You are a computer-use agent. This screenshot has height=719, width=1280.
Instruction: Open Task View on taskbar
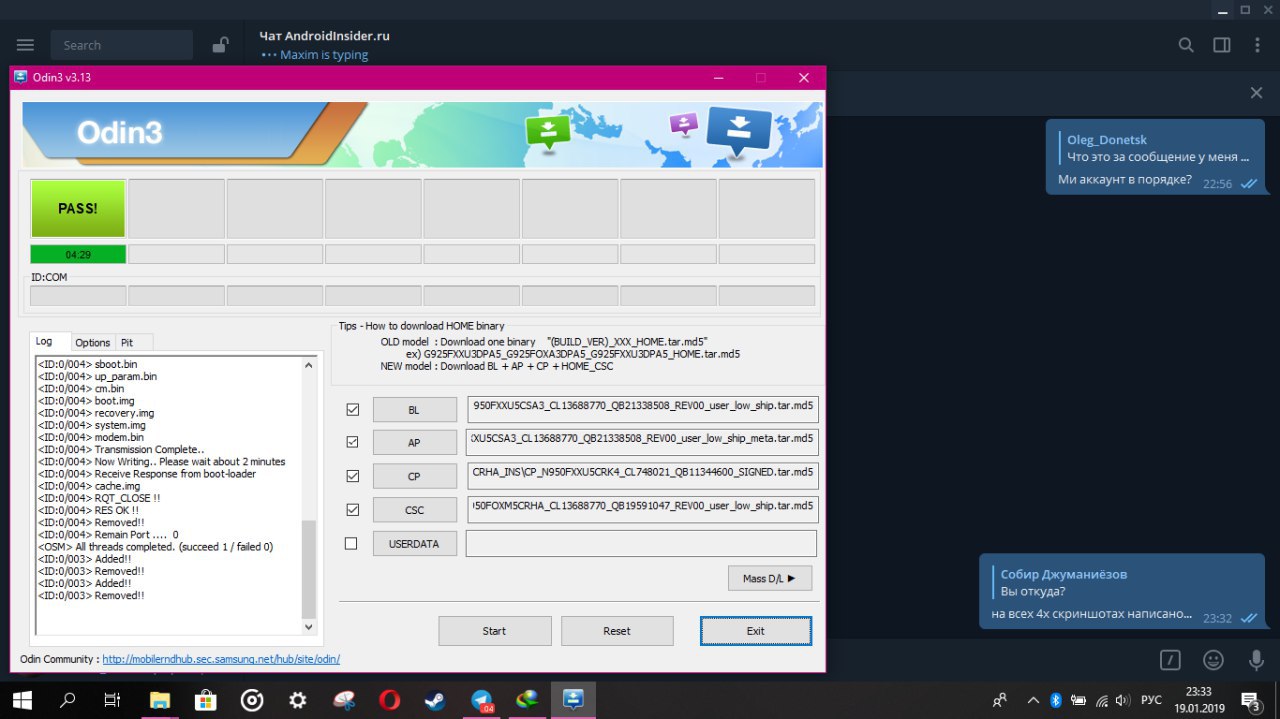(113, 700)
